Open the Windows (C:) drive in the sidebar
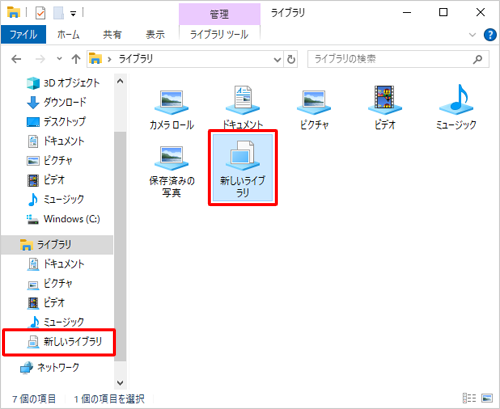This screenshot has height=409, width=500. (x=63, y=219)
